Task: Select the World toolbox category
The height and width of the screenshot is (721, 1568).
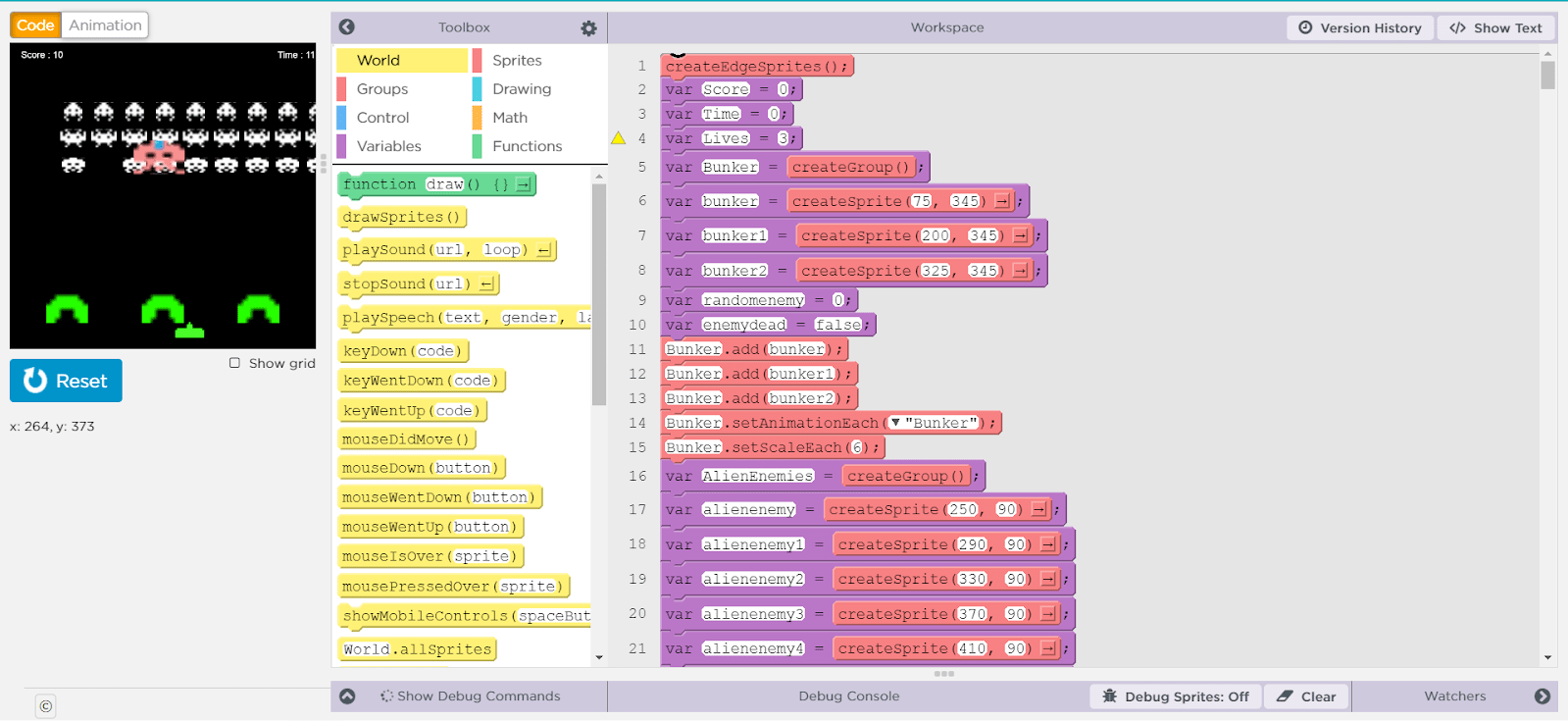Action: tap(402, 60)
